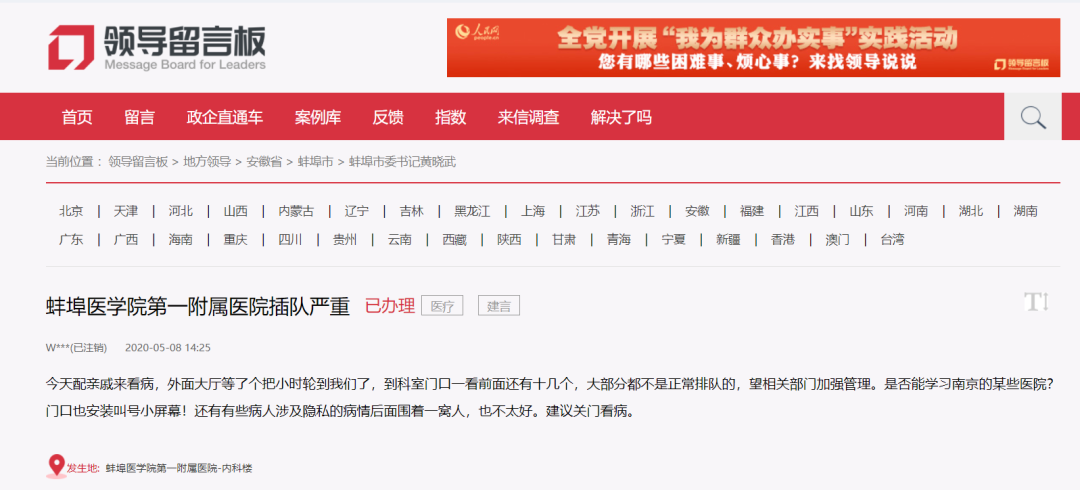This screenshot has height=490, width=1080.
Task: Select the 江西 province link
Action: point(807,211)
